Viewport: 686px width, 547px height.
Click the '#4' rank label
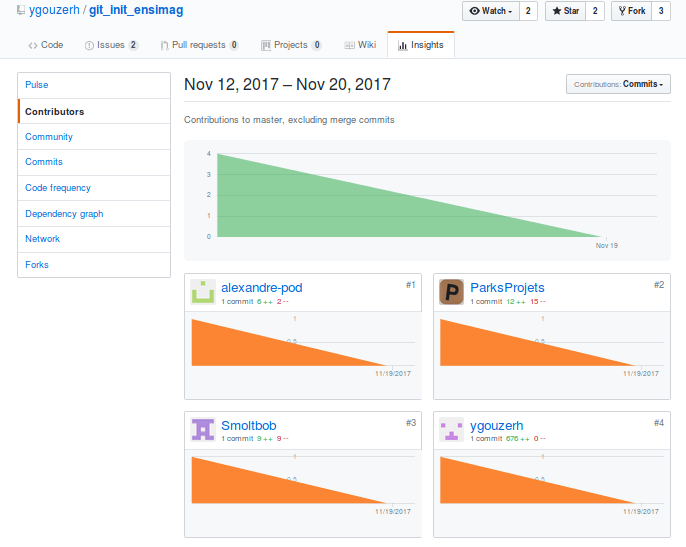coord(659,423)
